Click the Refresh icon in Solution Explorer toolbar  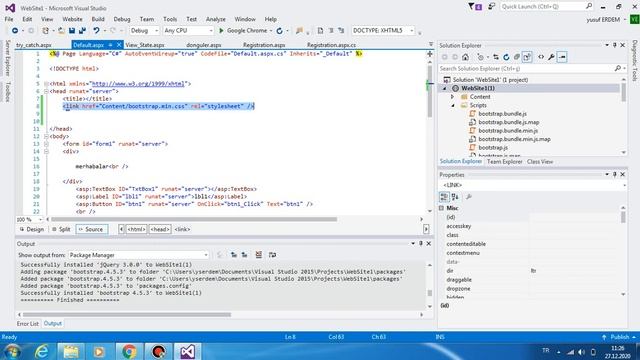point(506,57)
